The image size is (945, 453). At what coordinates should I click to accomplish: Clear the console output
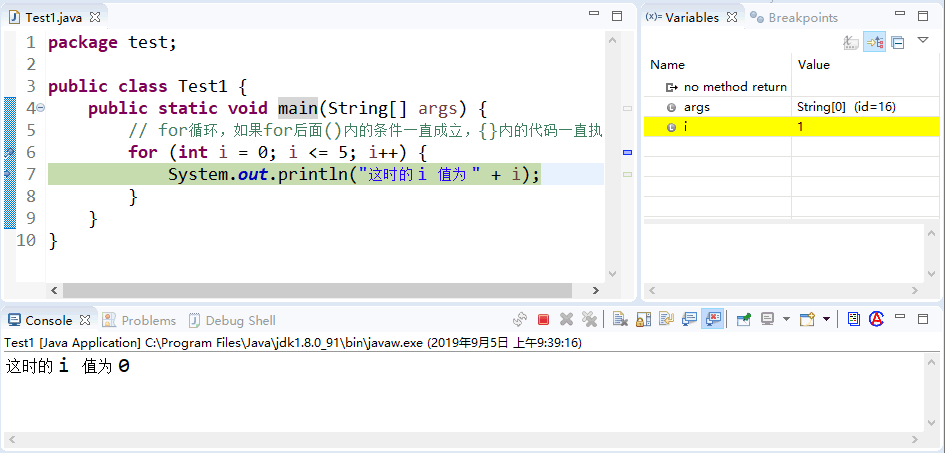(620, 320)
